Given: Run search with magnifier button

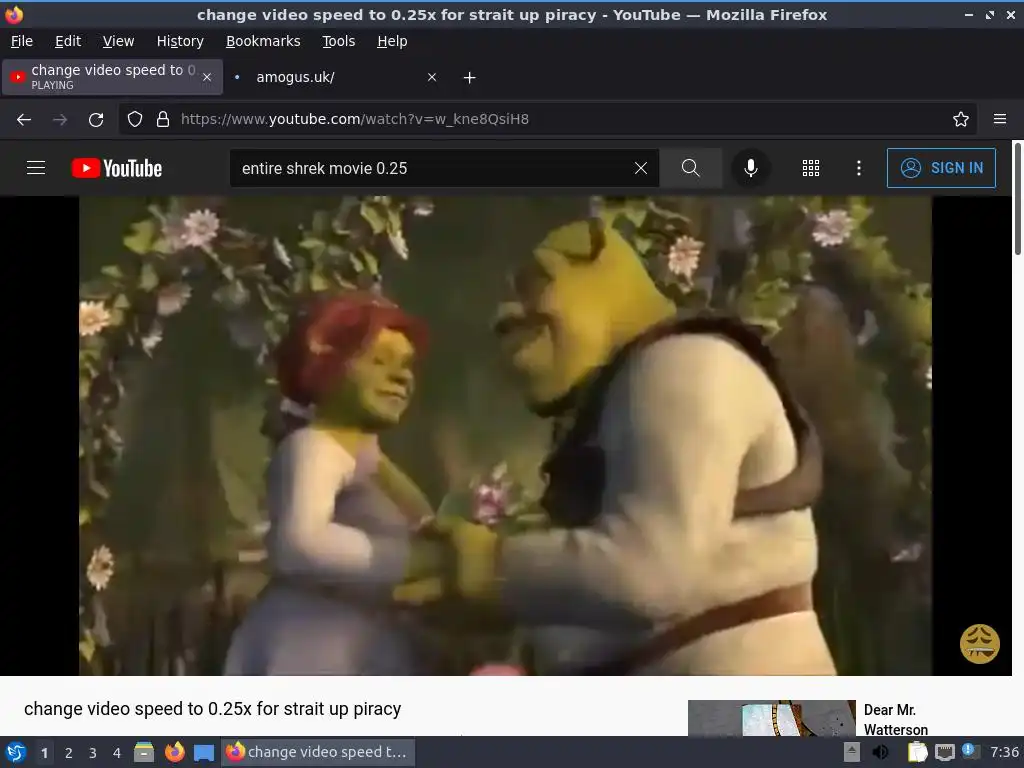Looking at the screenshot, I should [690, 168].
